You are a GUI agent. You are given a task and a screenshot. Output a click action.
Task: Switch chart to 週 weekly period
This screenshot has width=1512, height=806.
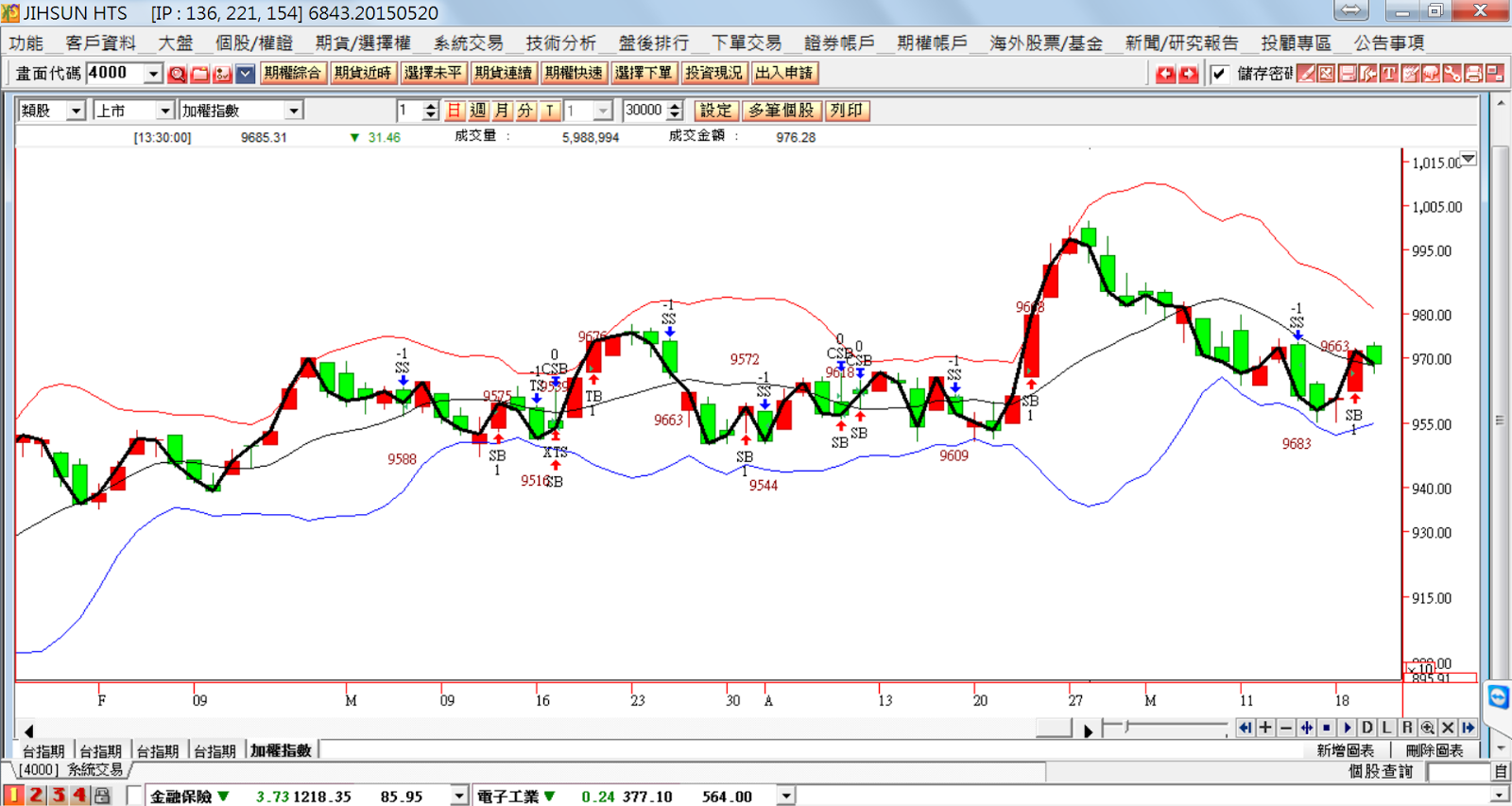478,111
